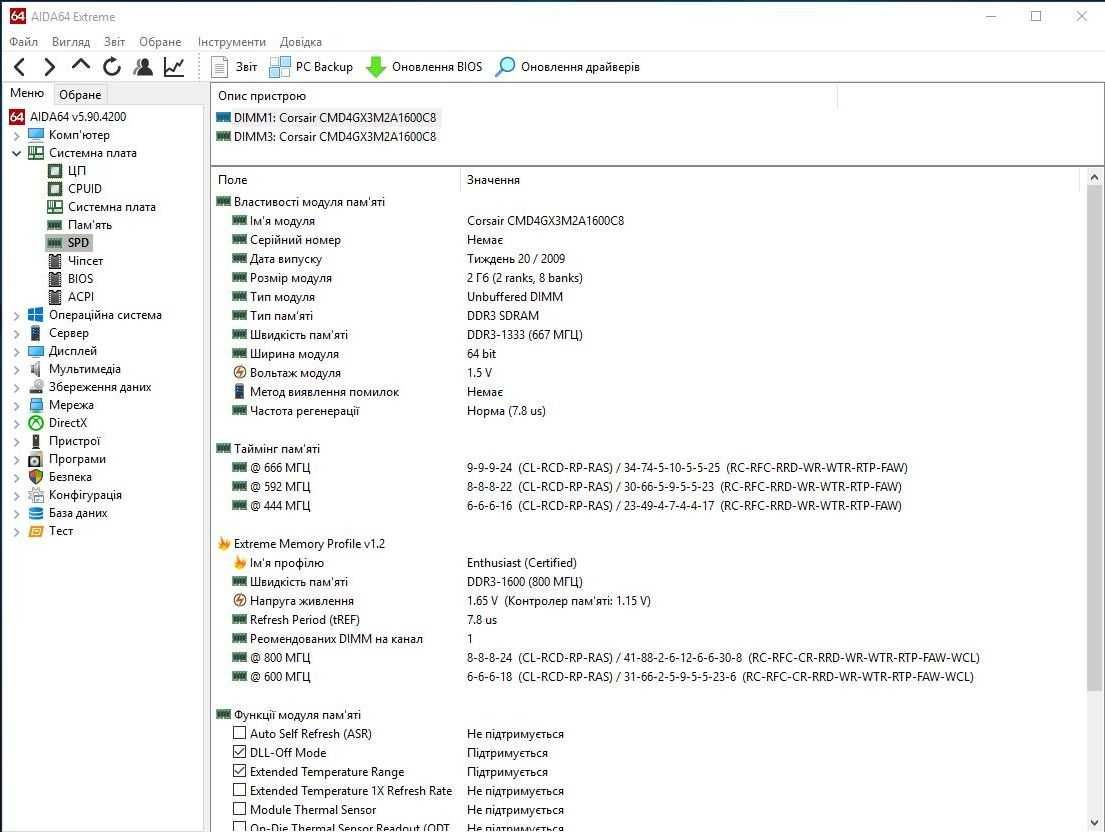Expand the Дисплей tree node
The width and height of the screenshot is (1105, 832).
16,352
